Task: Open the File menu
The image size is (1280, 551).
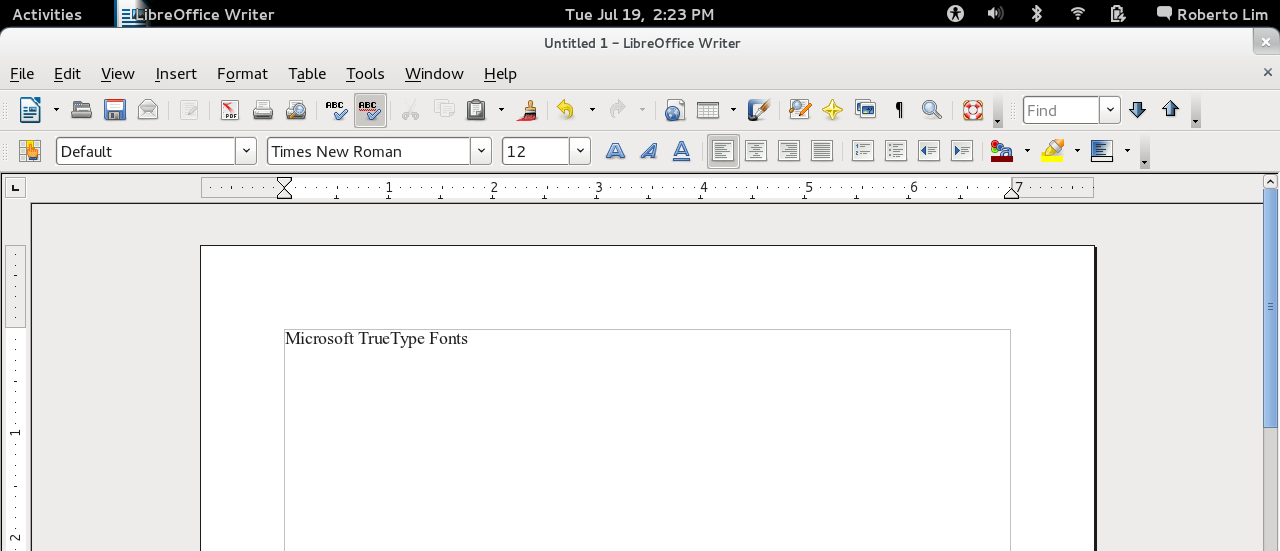Action: point(22,74)
